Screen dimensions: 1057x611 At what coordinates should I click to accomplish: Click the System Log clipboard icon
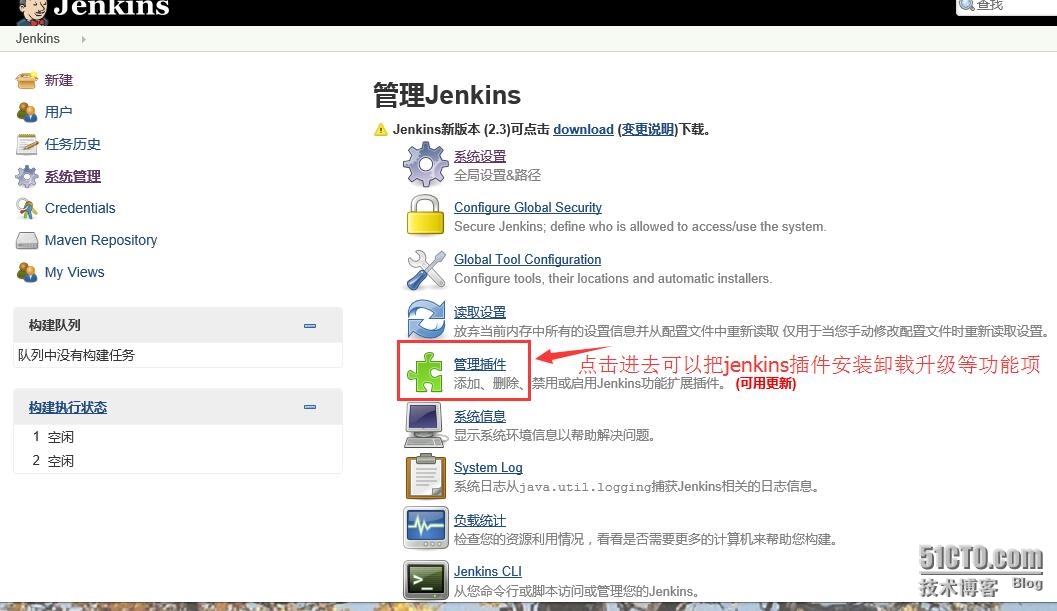click(x=425, y=476)
